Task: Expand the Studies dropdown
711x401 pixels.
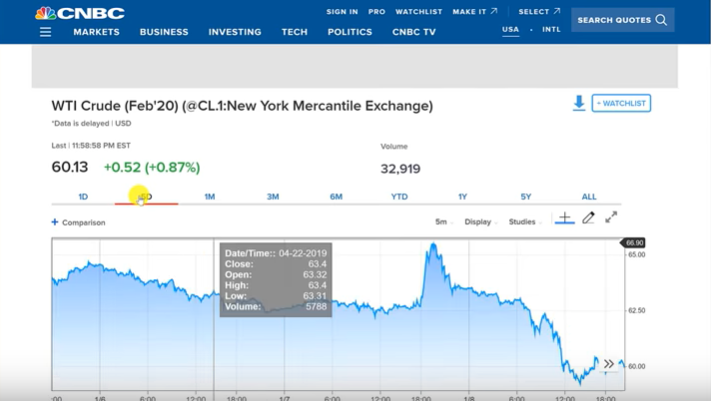Action: (523, 222)
